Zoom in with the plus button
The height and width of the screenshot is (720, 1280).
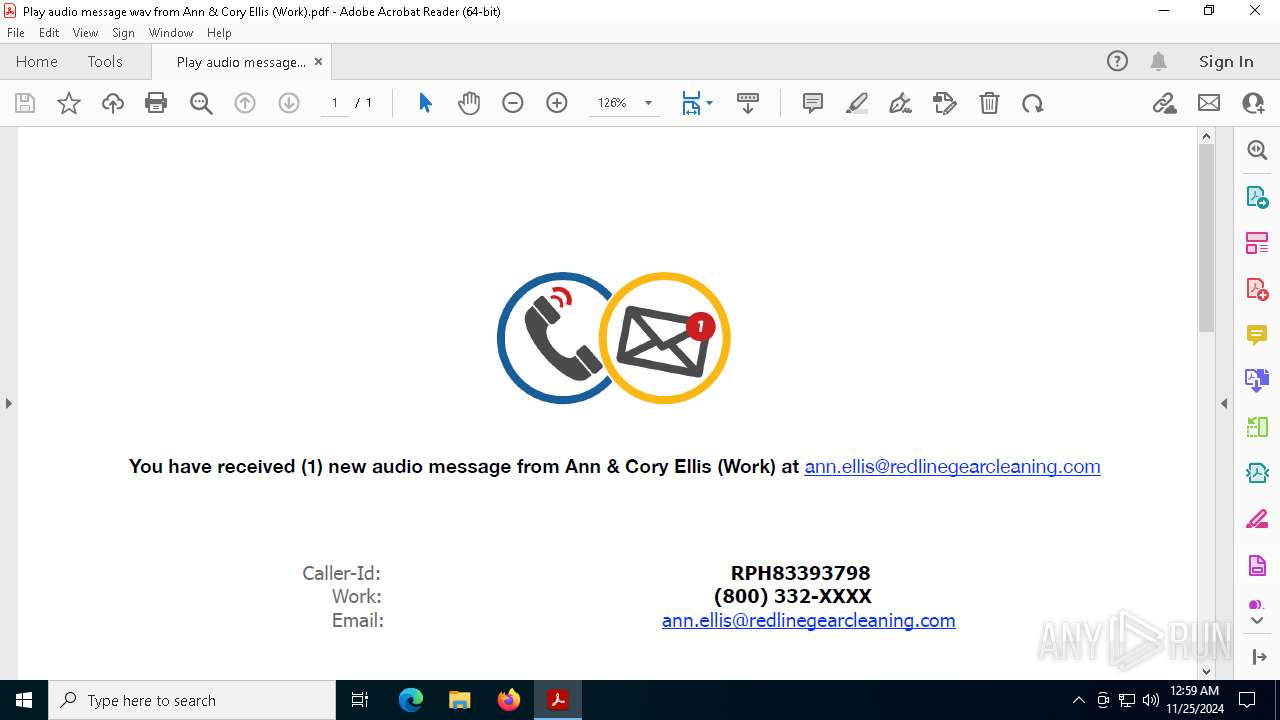tap(557, 103)
